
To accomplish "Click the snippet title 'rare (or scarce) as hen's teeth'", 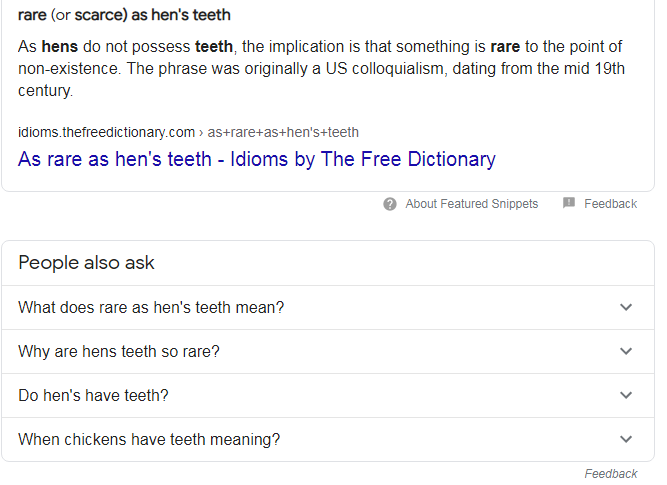I will click(124, 15).
